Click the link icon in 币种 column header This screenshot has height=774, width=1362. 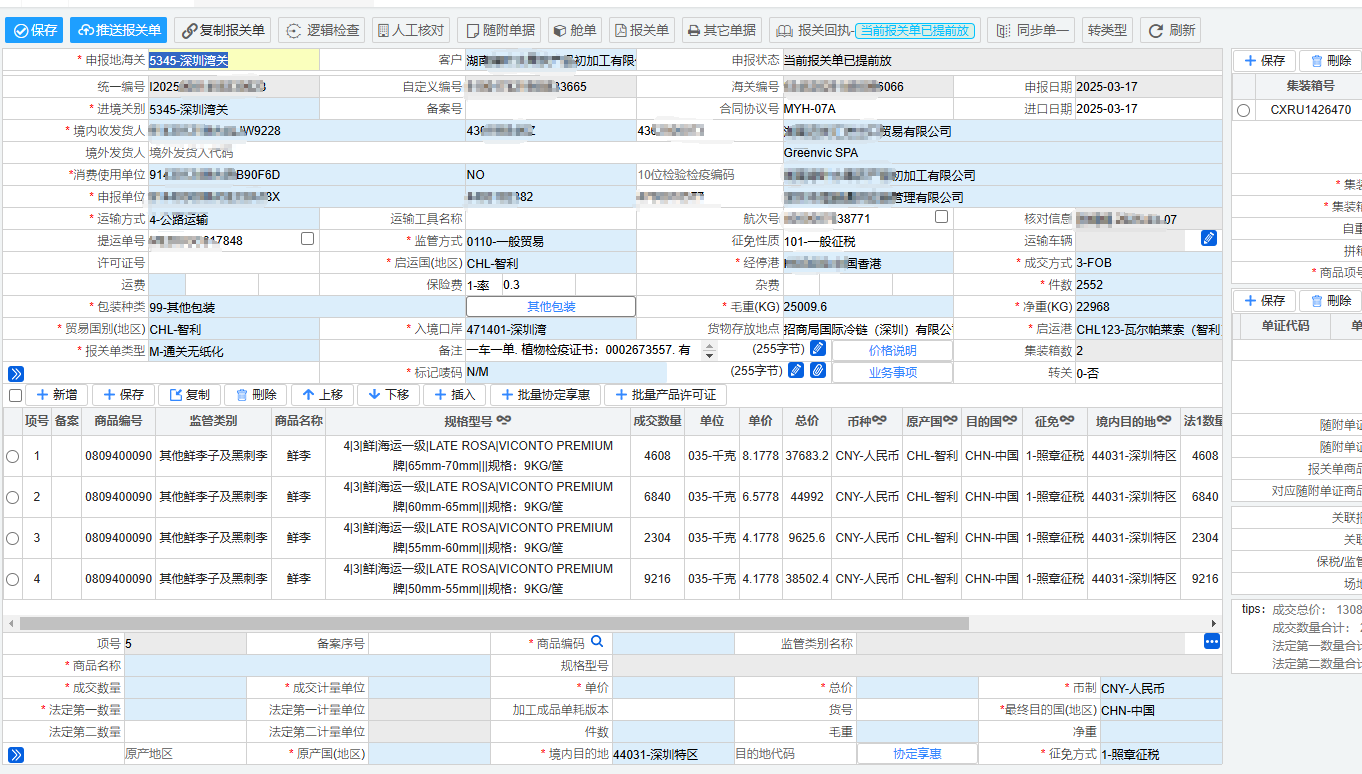879,420
